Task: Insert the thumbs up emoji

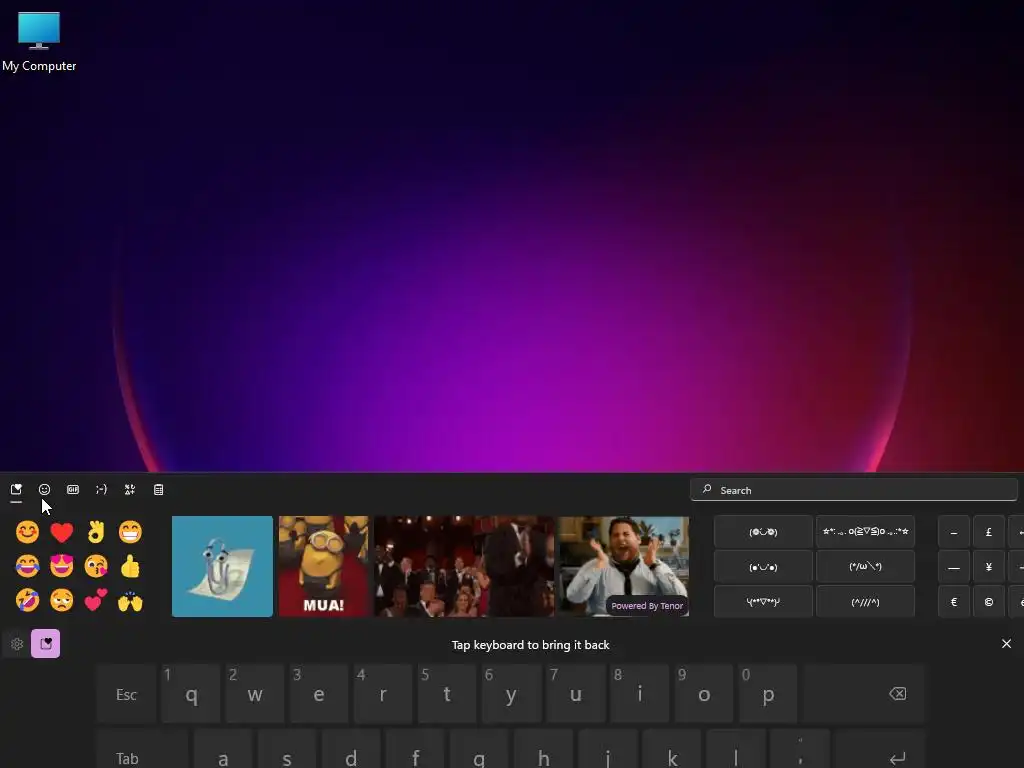Action: tap(130, 566)
